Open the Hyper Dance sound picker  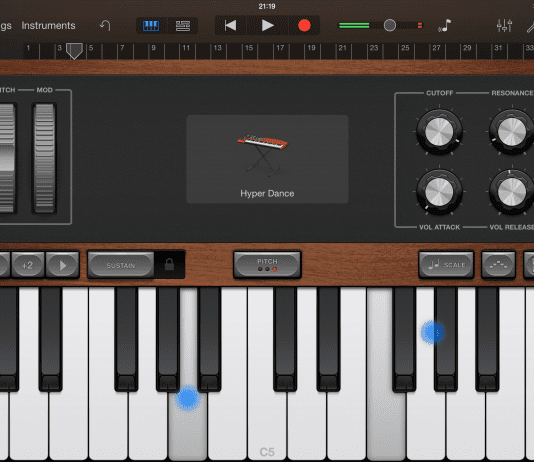(267, 159)
